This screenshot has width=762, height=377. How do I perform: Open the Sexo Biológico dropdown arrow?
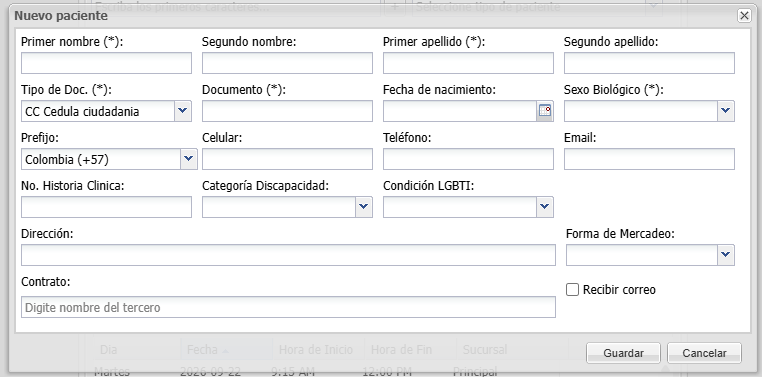click(x=726, y=111)
